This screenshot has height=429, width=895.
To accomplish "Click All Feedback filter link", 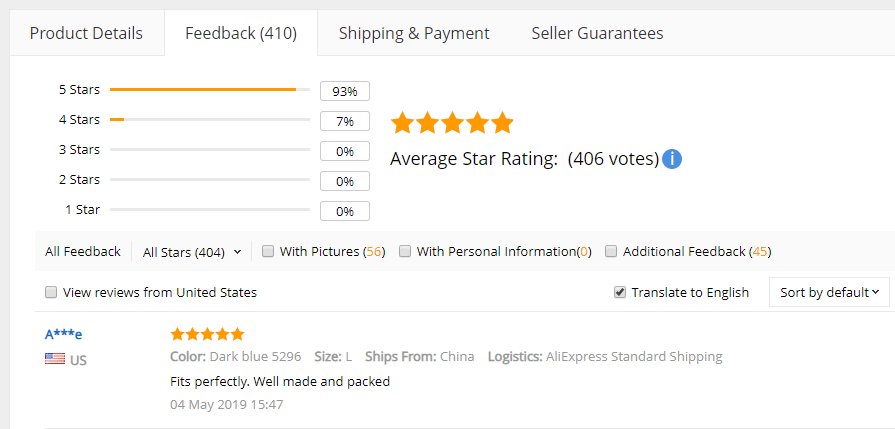I will [83, 252].
